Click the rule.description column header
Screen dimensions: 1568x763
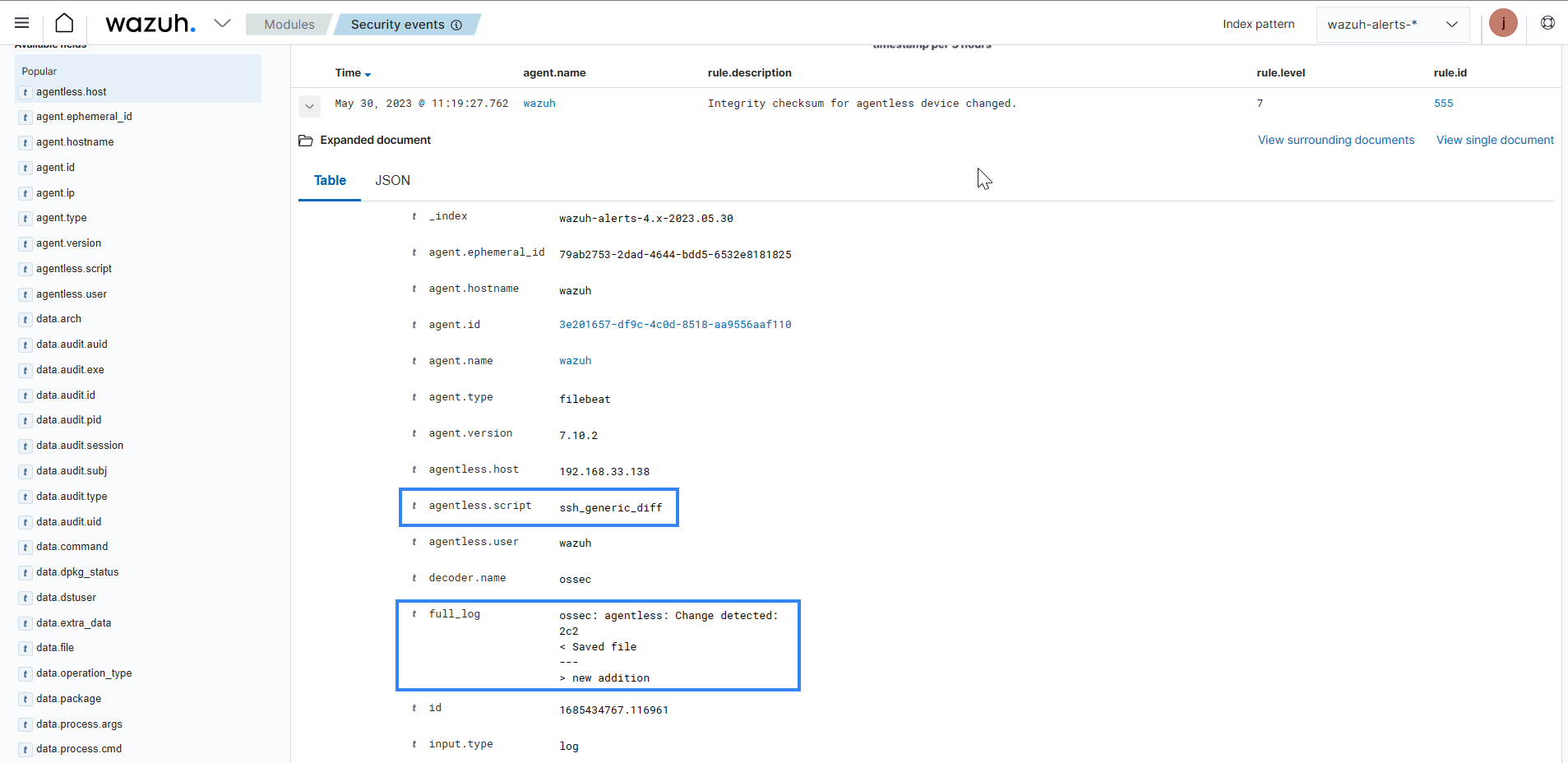tap(749, 73)
